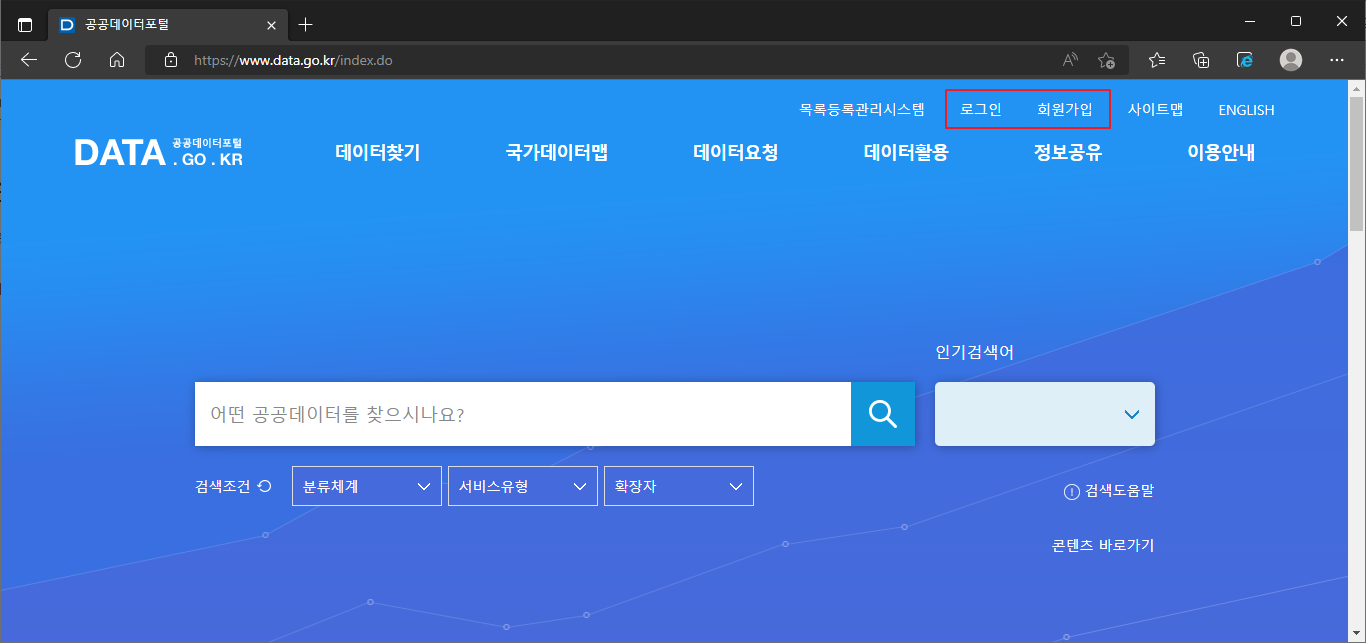Close the 공공데이터포털 tab
Image resolution: width=1366 pixels, height=643 pixels.
coord(271,25)
